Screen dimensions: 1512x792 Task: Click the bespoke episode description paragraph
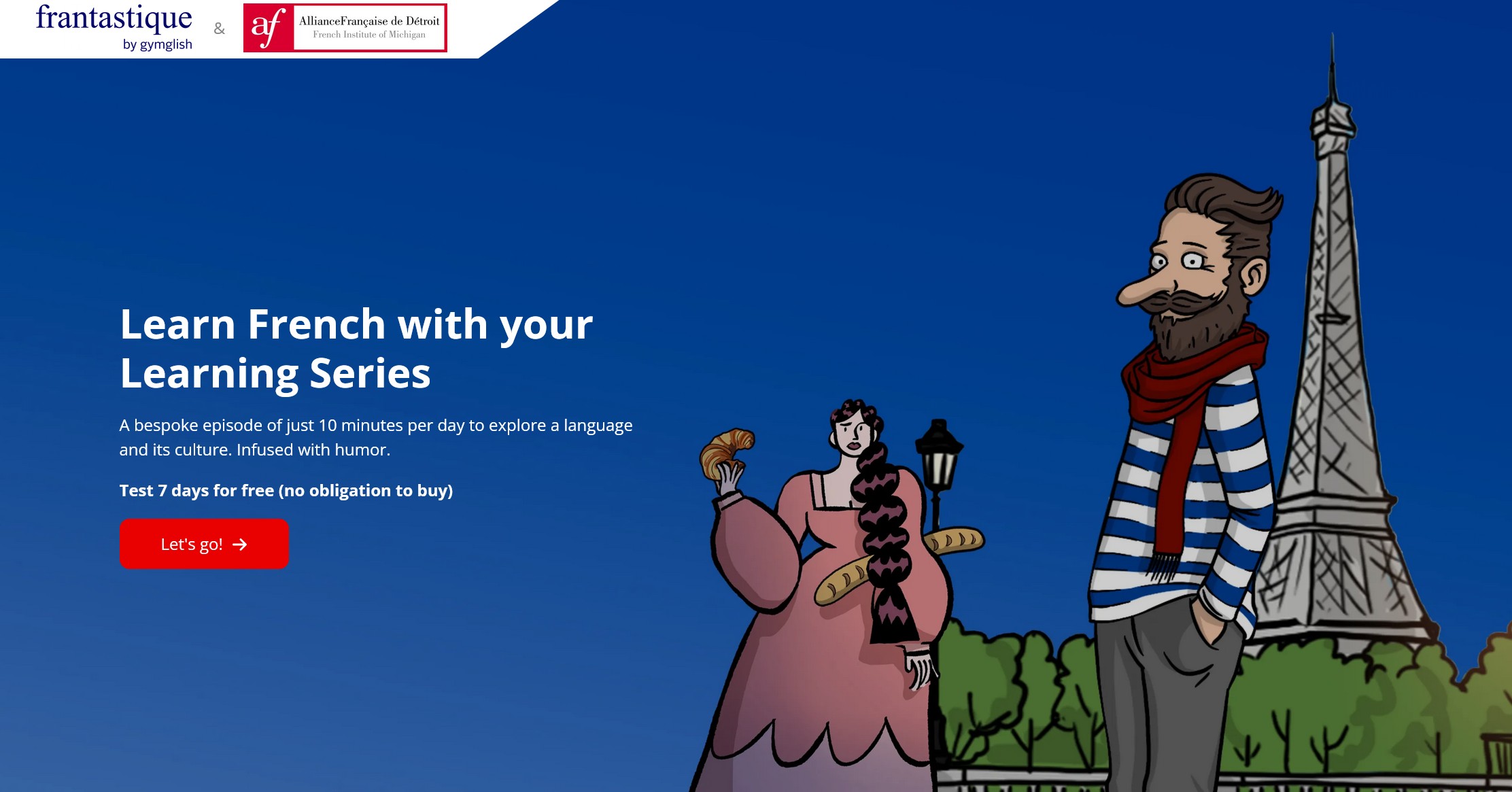(376, 437)
